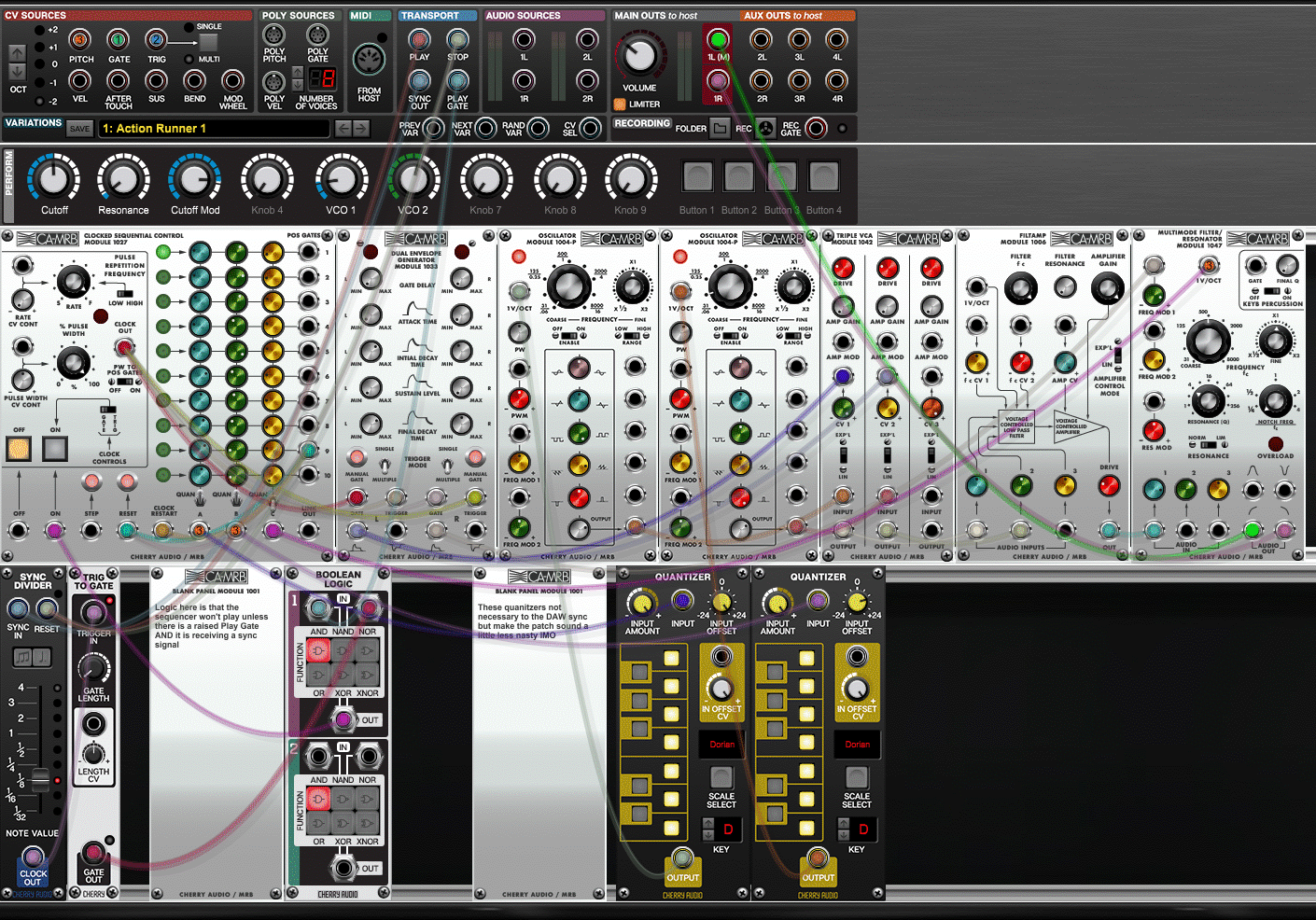Click the REC GATE jack

(816, 128)
